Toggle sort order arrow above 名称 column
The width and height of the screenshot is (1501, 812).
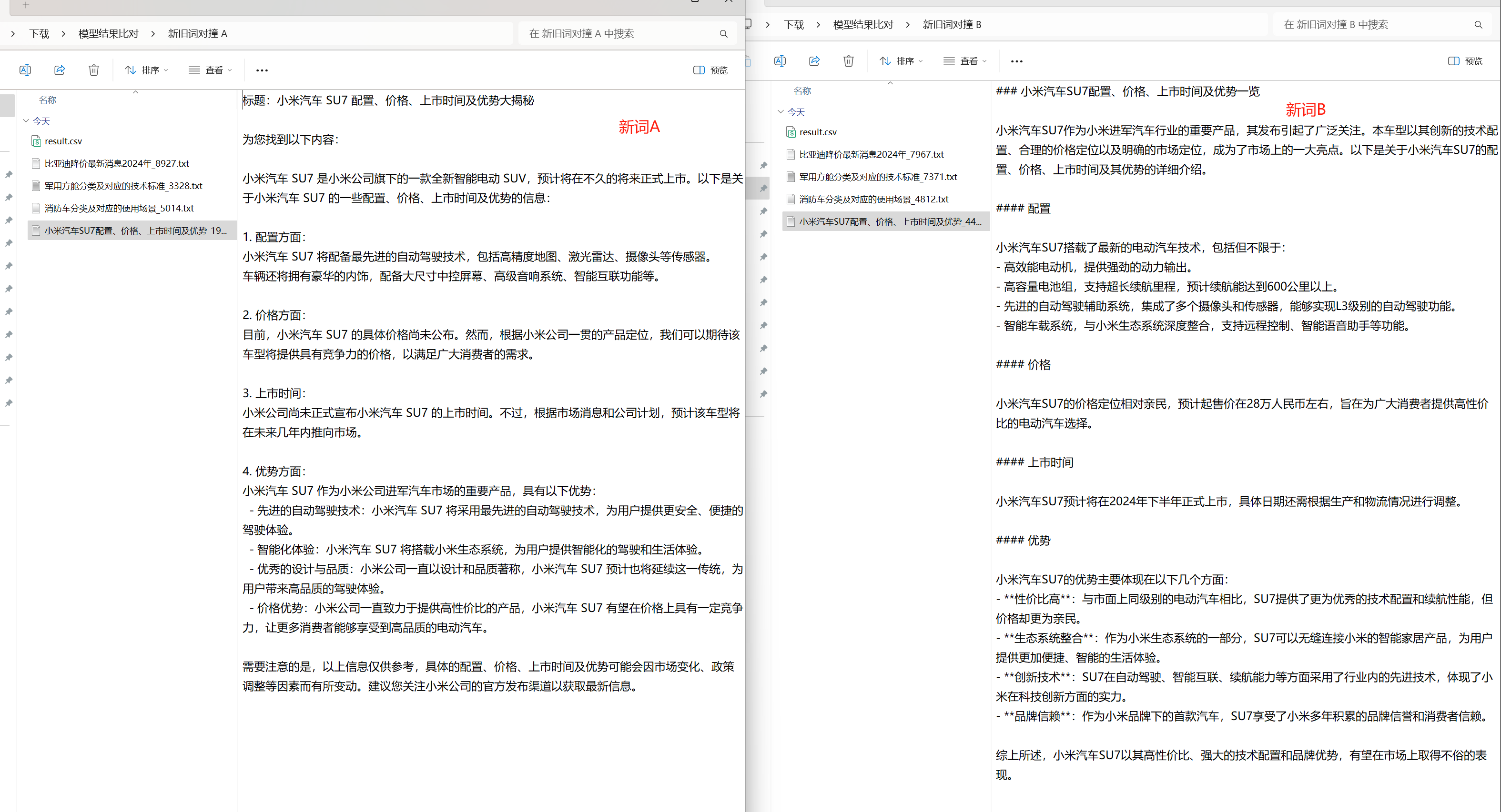tap(135, 91)
